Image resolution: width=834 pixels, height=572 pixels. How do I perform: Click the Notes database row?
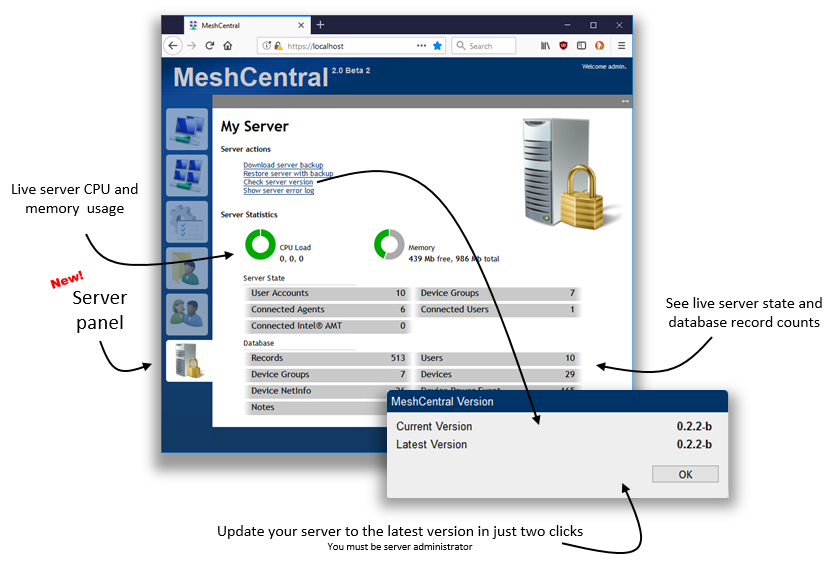(316, 407)
